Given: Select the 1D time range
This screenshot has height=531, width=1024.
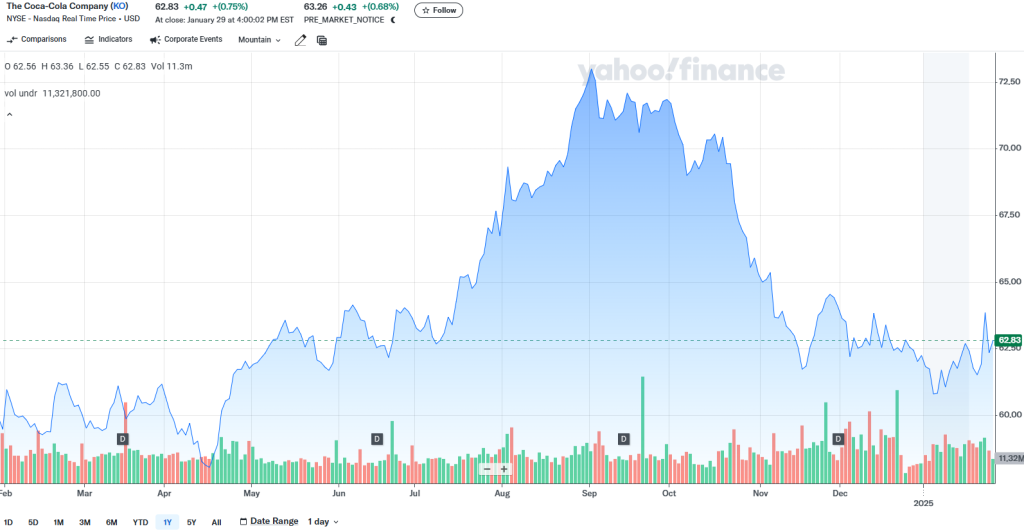Looking at the screenshot, I should tap(9, 522).
